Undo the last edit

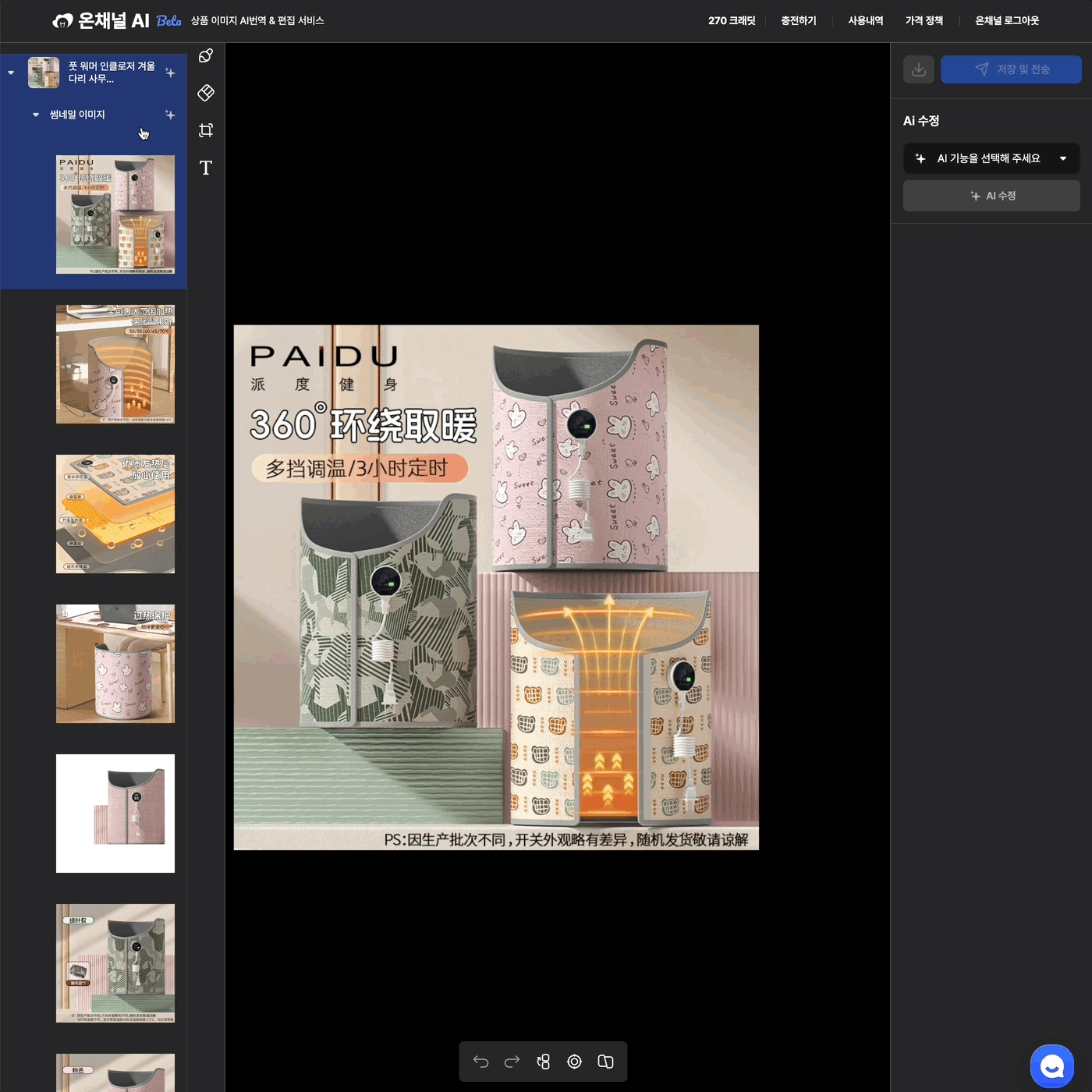click(480, 1062)
